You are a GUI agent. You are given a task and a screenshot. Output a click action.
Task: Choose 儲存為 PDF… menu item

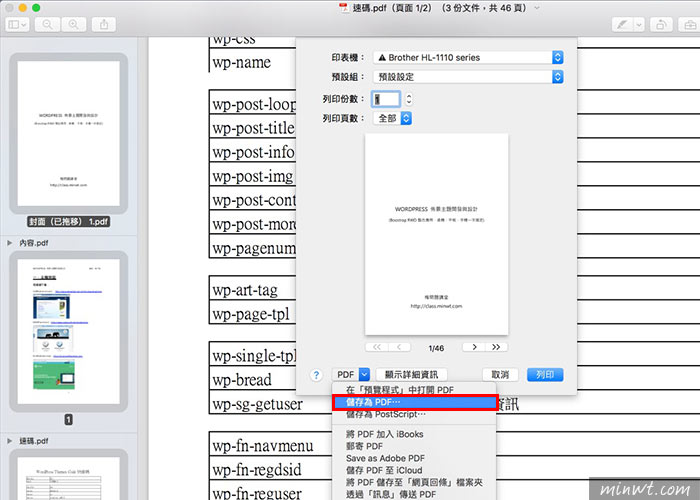pos(415,402)
